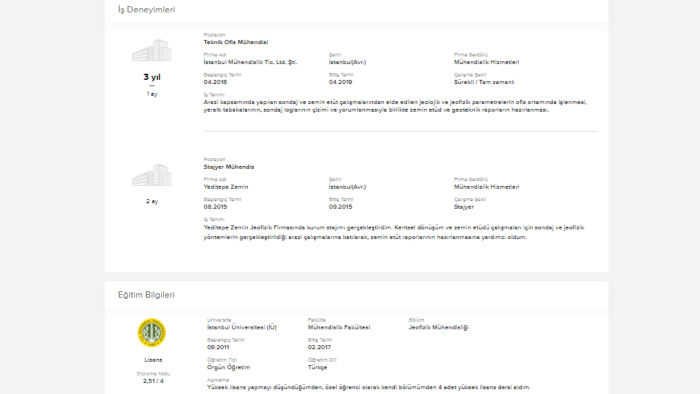Click the 1 ay label under 3 yıl
Screen dimensions: 700x394
152,94
